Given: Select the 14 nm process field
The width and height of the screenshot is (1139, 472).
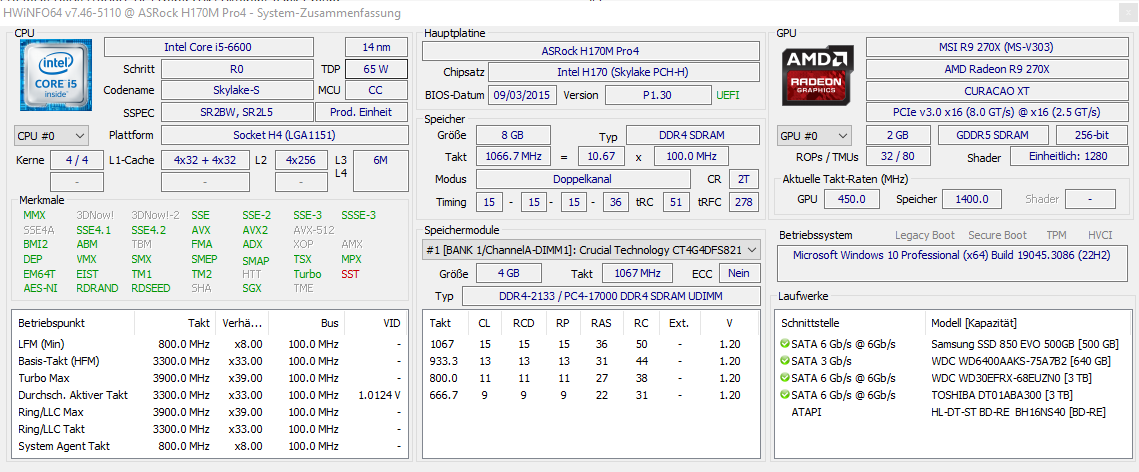Looking at the screenshot, I should tap(376, 47).
